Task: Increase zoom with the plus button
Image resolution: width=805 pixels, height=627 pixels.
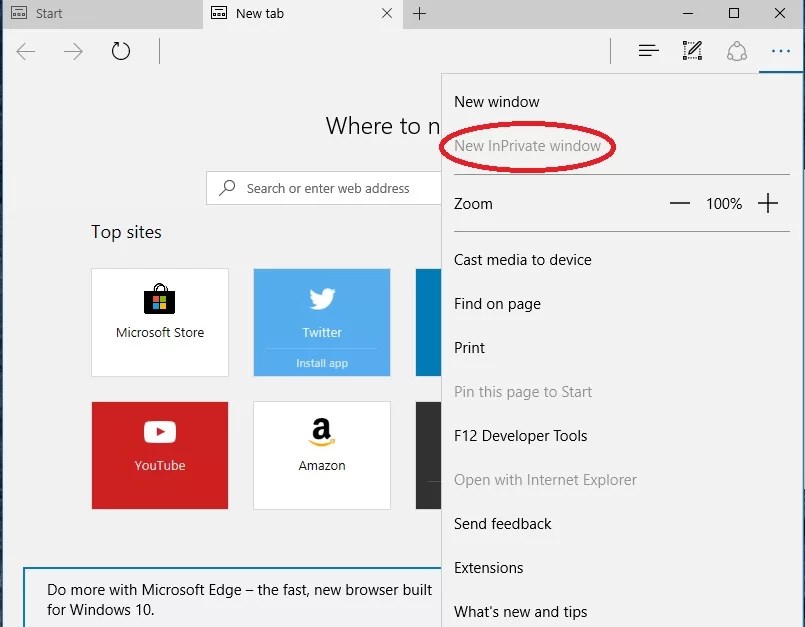Action: pyautogui.click(x=768, y=203)
